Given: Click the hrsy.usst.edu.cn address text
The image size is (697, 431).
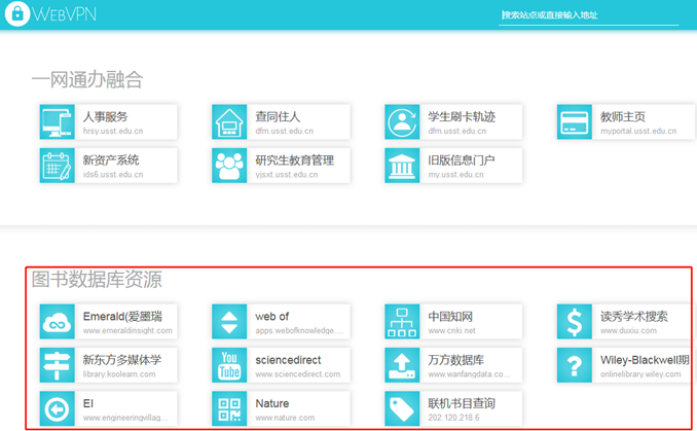Looking at the screenshot, I should (x=113, y=131).
